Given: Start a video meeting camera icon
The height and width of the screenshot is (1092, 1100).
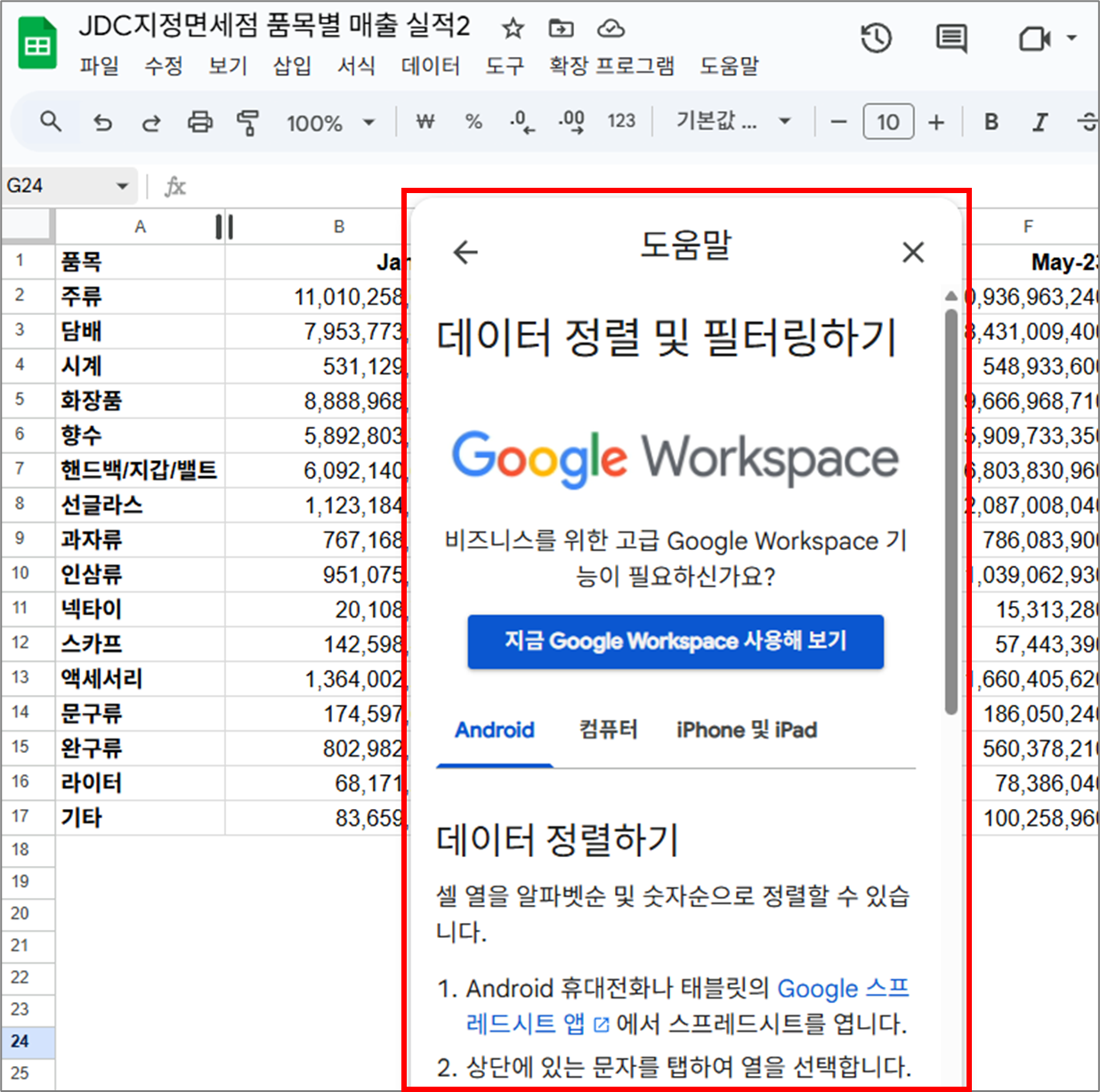Looking at the screenshot, I should point(1034,38).
